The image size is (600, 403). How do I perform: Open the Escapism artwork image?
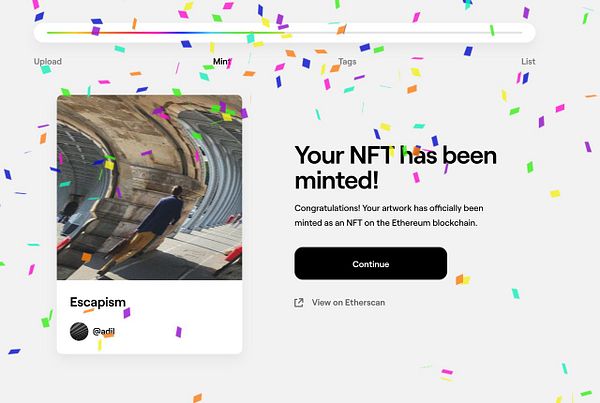click(150, 187)
